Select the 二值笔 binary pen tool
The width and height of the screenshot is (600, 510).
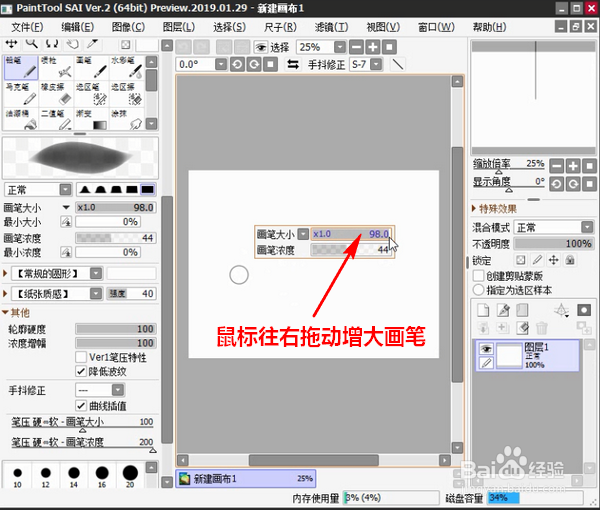56,119
